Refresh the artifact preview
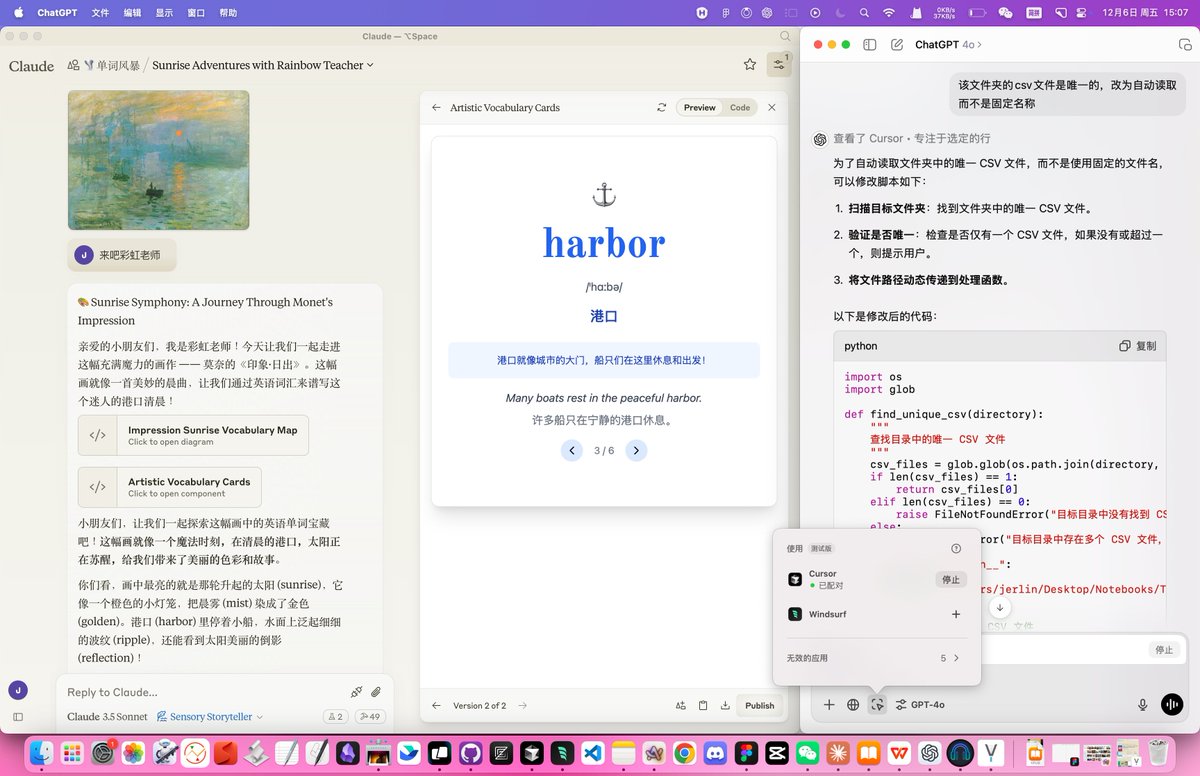The width and height of the screenshot is (1200, 776). click(662, 107)
